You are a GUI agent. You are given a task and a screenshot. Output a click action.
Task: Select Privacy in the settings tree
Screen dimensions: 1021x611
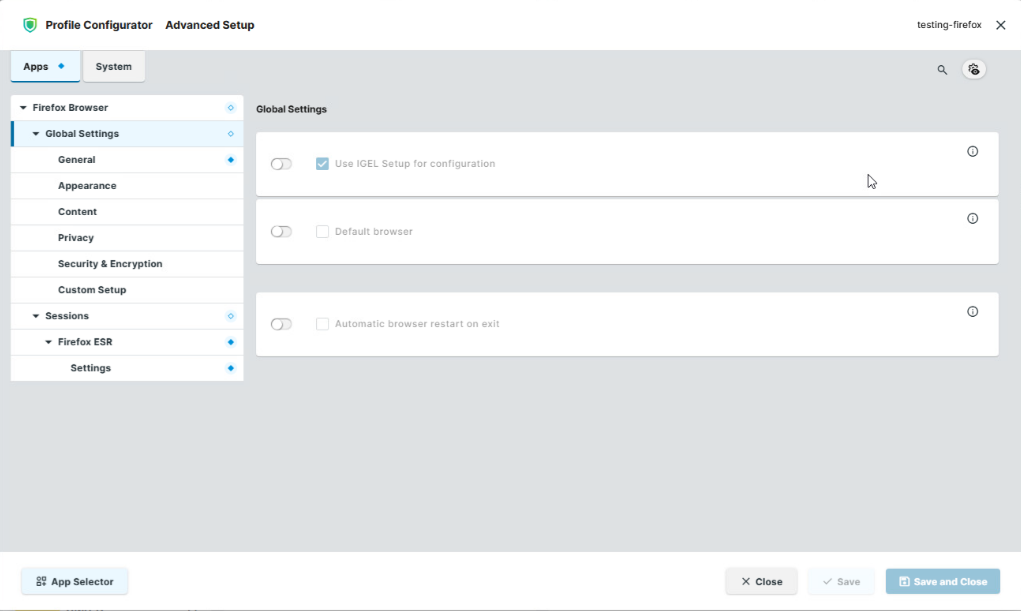127,238
